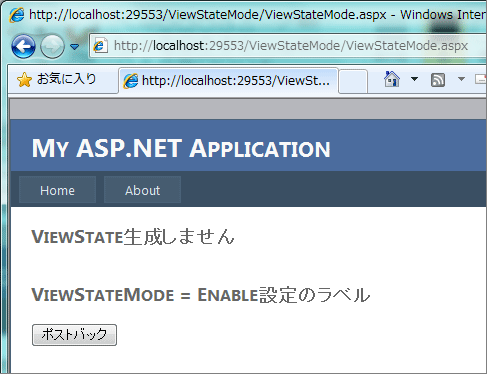The width and height of the screenshot is (487, 374).
Task: Click the ViewState生成しません label
Action: (133, 237)
